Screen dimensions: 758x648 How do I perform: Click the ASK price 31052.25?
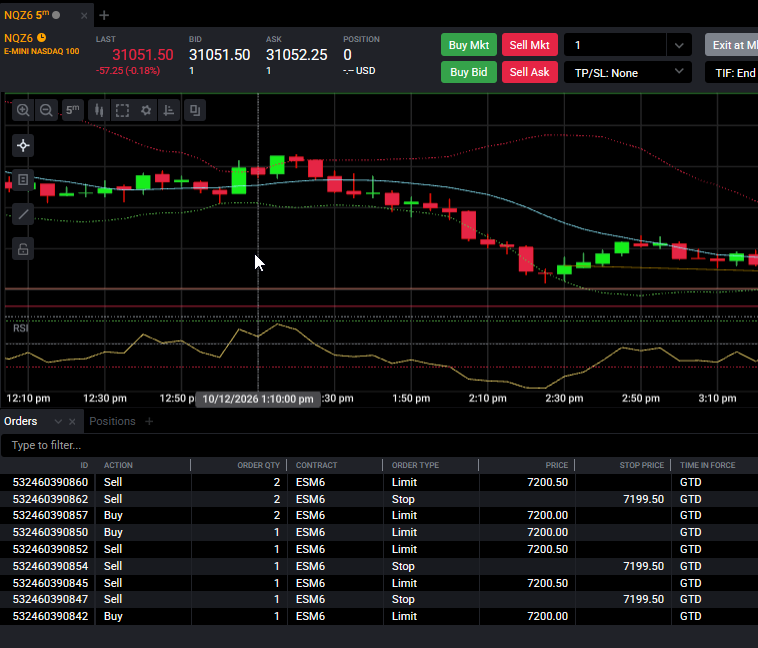click(x=296, y=55)
